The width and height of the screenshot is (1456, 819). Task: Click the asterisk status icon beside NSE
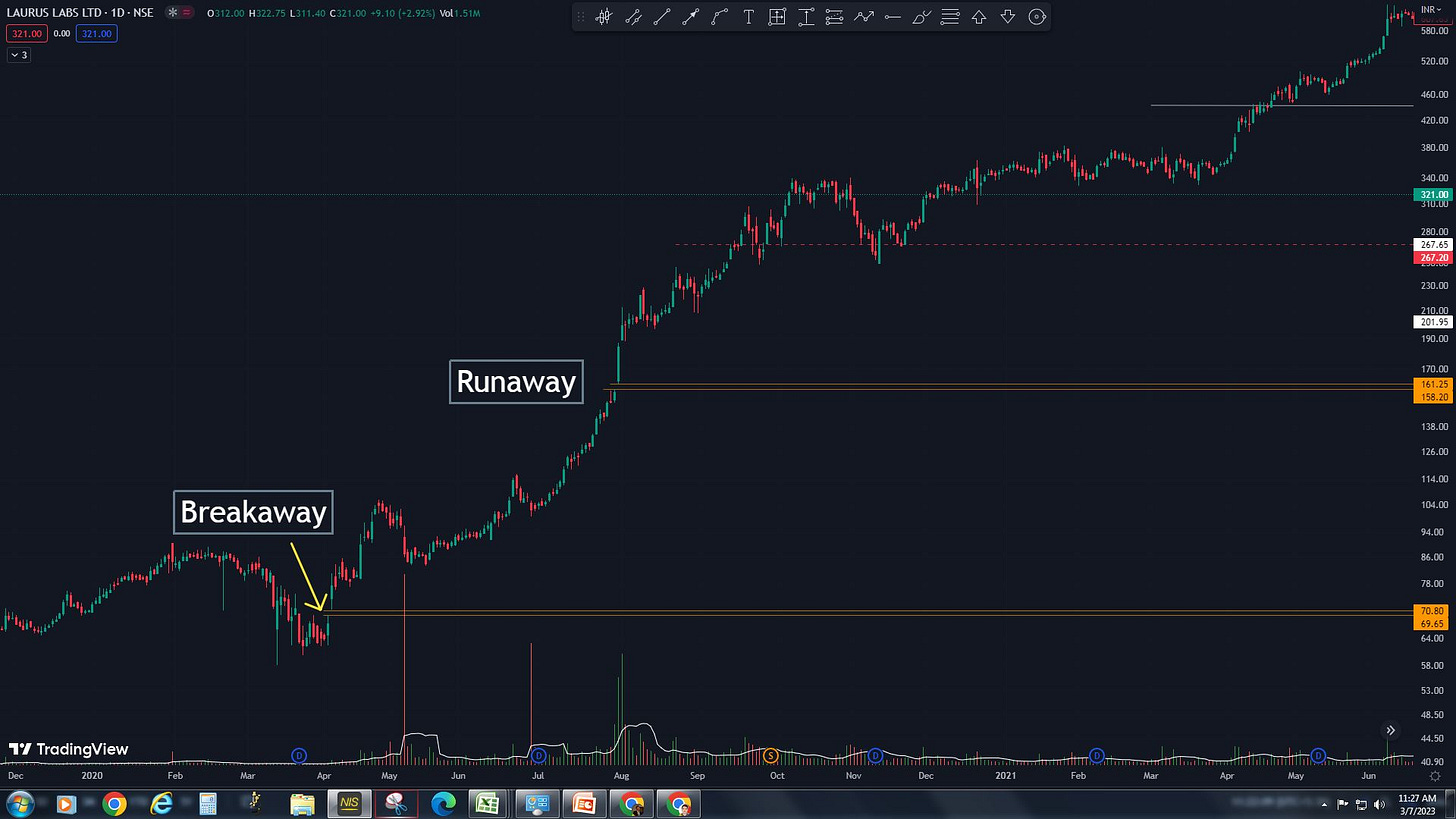174,13
